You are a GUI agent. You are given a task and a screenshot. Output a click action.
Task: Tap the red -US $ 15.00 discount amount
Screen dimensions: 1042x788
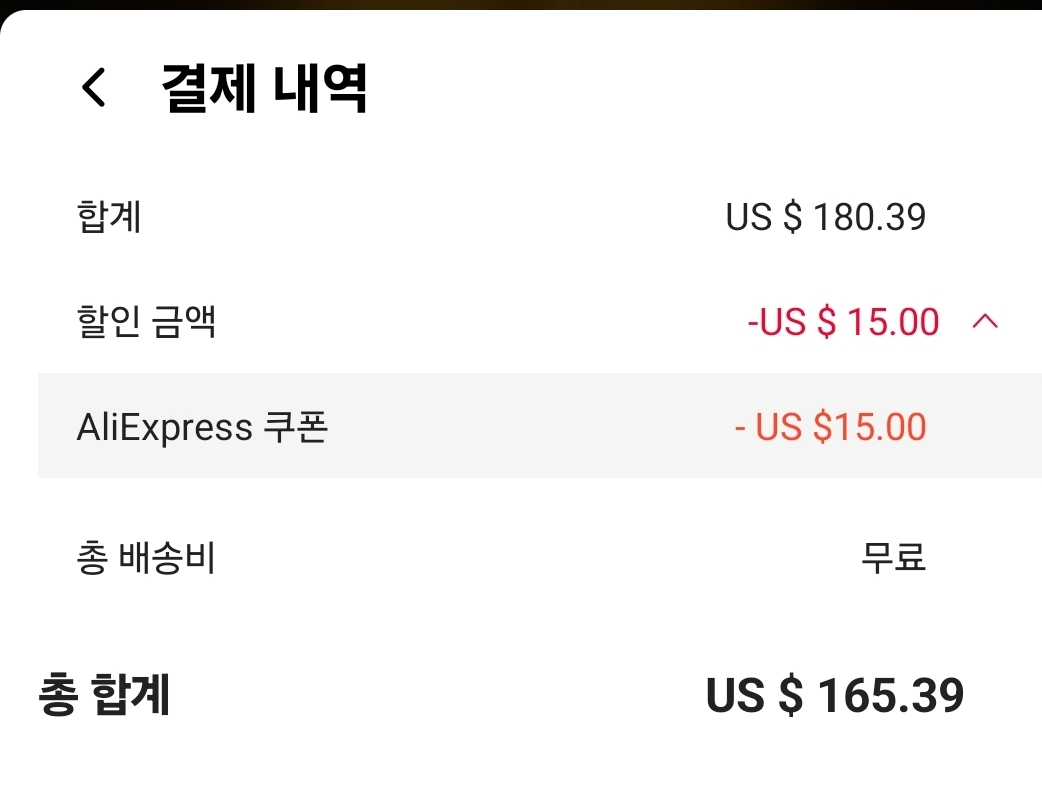pyautogui.click(x=843, y=322)
